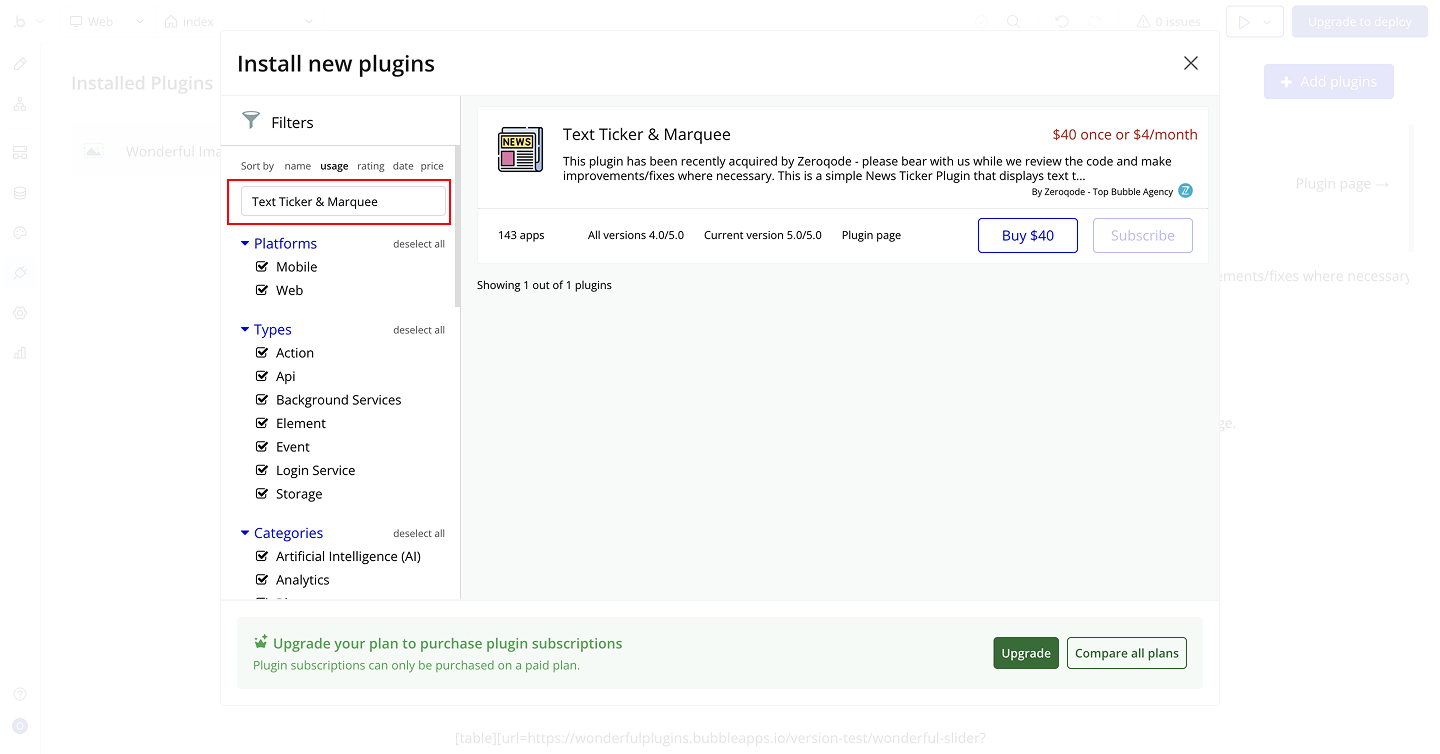Screen dimensions: 1440x754
Task: Open the Workflow tab icon in sidebar
Action: tap(20, 104)
